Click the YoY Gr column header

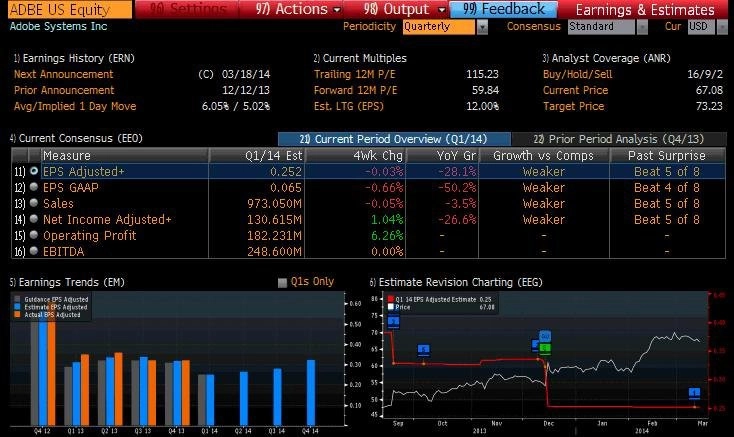pyautogui.click(x=442, y=155)
